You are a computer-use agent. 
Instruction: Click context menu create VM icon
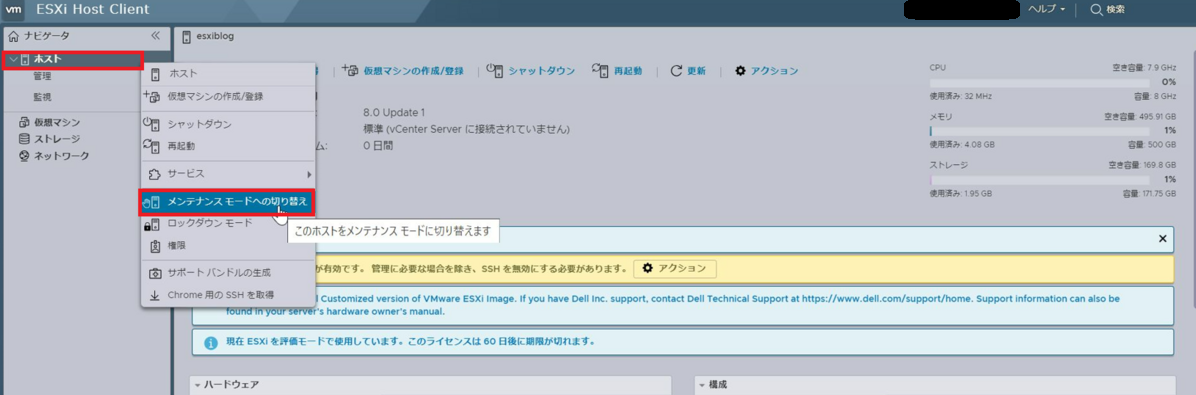pyautogui.click(x=152, y=96)
